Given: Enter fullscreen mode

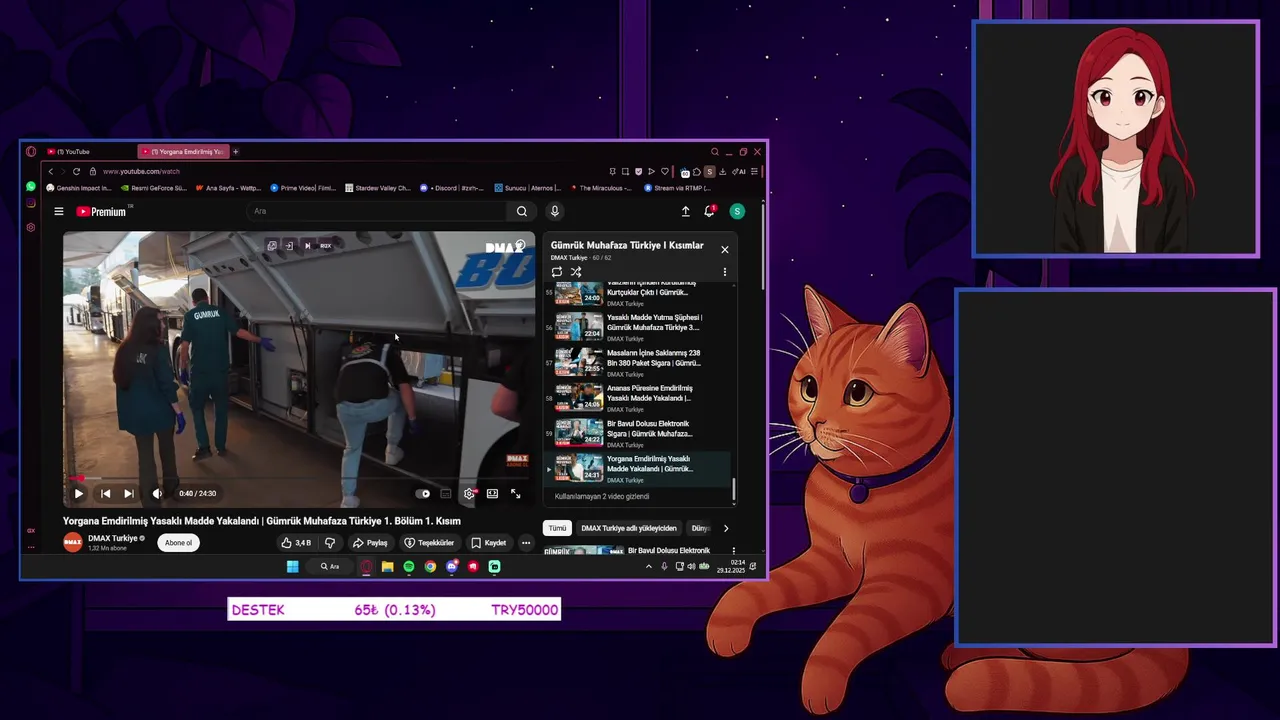Looking at the screenshot, I should click(x=515, y=493).
